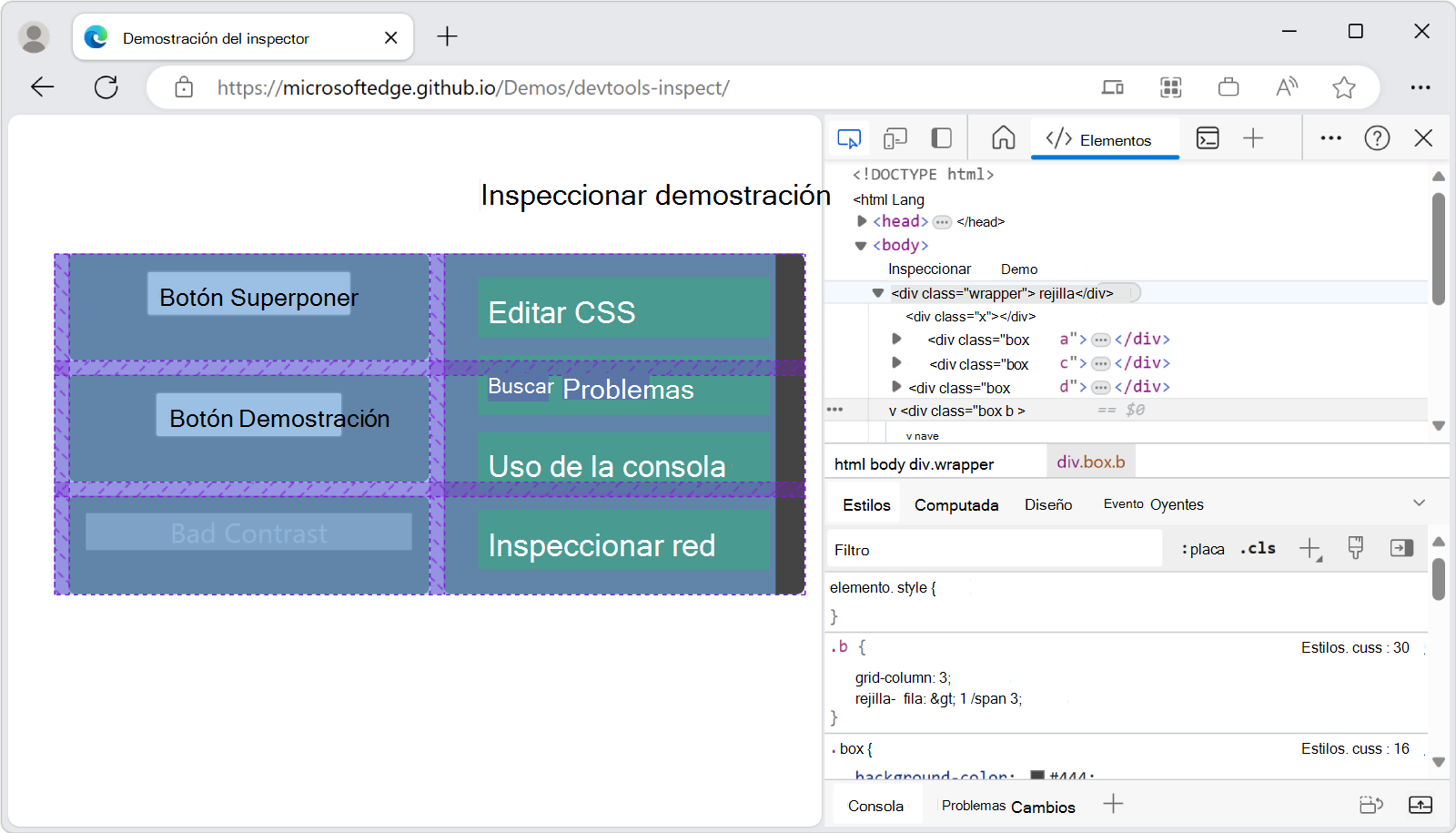1456x833 pixels.
Task: Toggle class editing with .cls button
Action: point(1257,548)
